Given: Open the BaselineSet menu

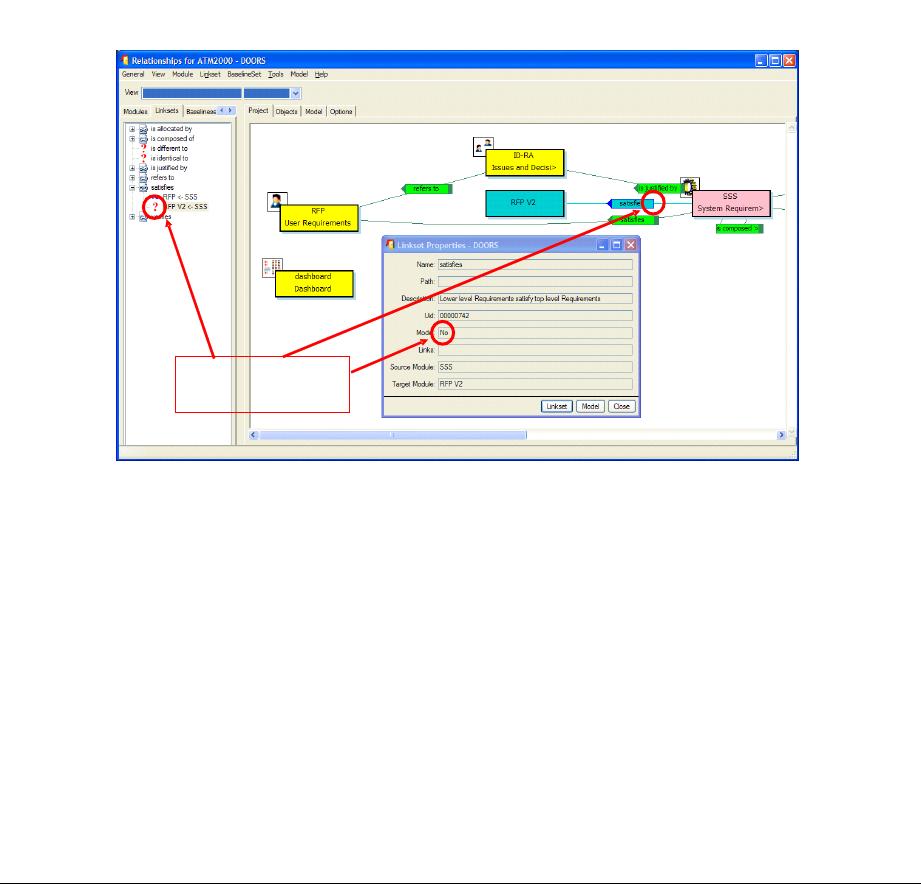Looking at the screenshot, I should (x=244, y=75).
